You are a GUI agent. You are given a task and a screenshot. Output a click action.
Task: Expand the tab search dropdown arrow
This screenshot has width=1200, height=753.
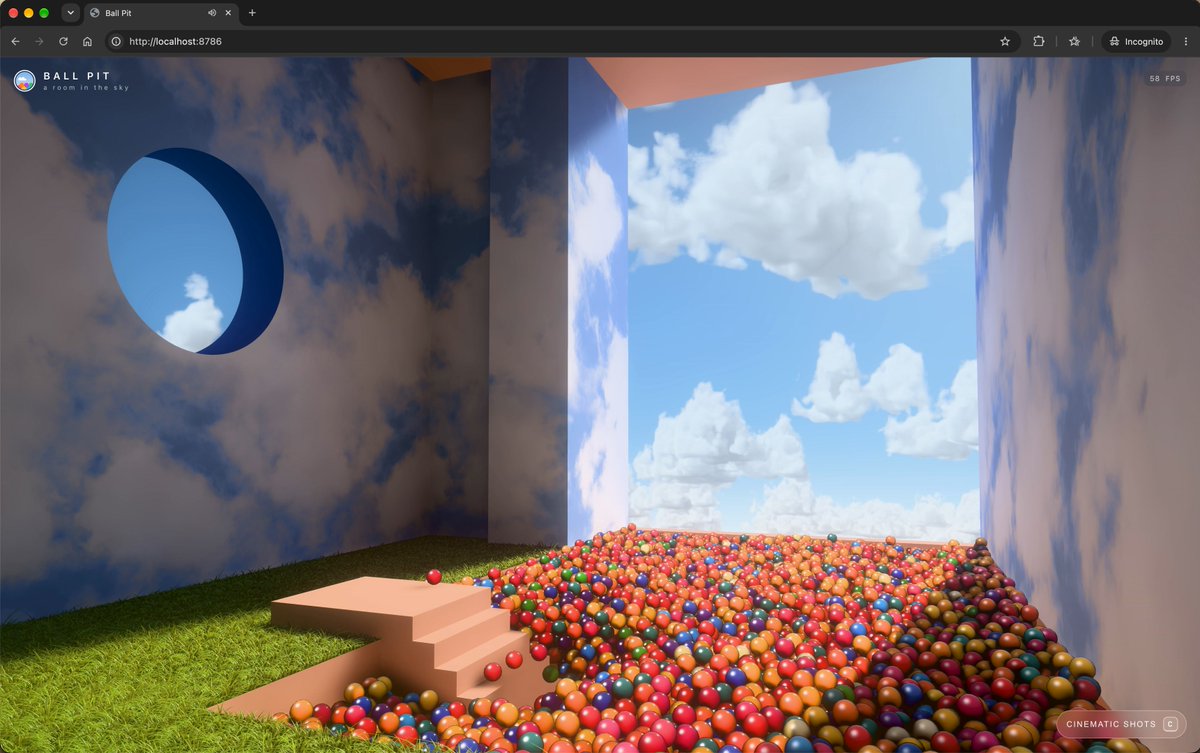[70, 13]
